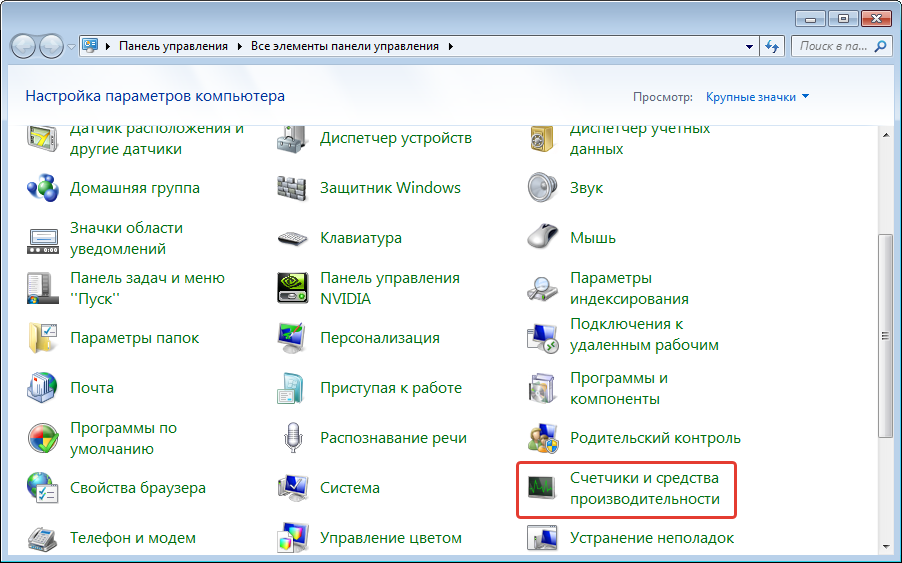Viewport: 902px width, 563px height.
Task: Click the Звук speaker icon
Action: [x=541, y=188]
